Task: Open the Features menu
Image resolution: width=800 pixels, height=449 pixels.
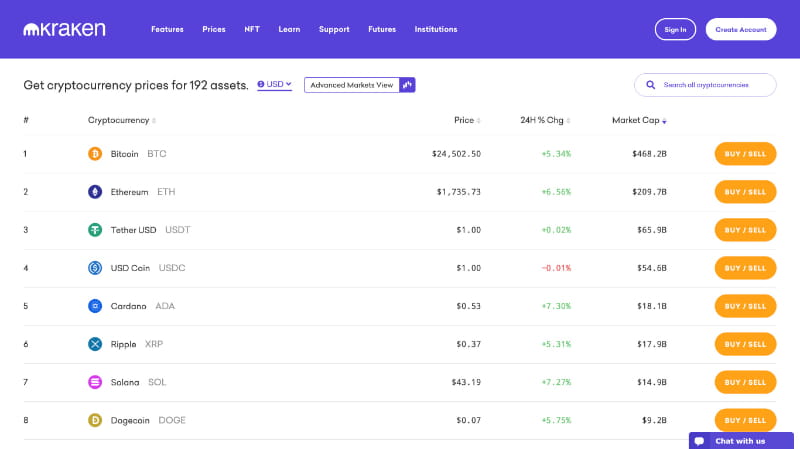Action: click(167, 29)
